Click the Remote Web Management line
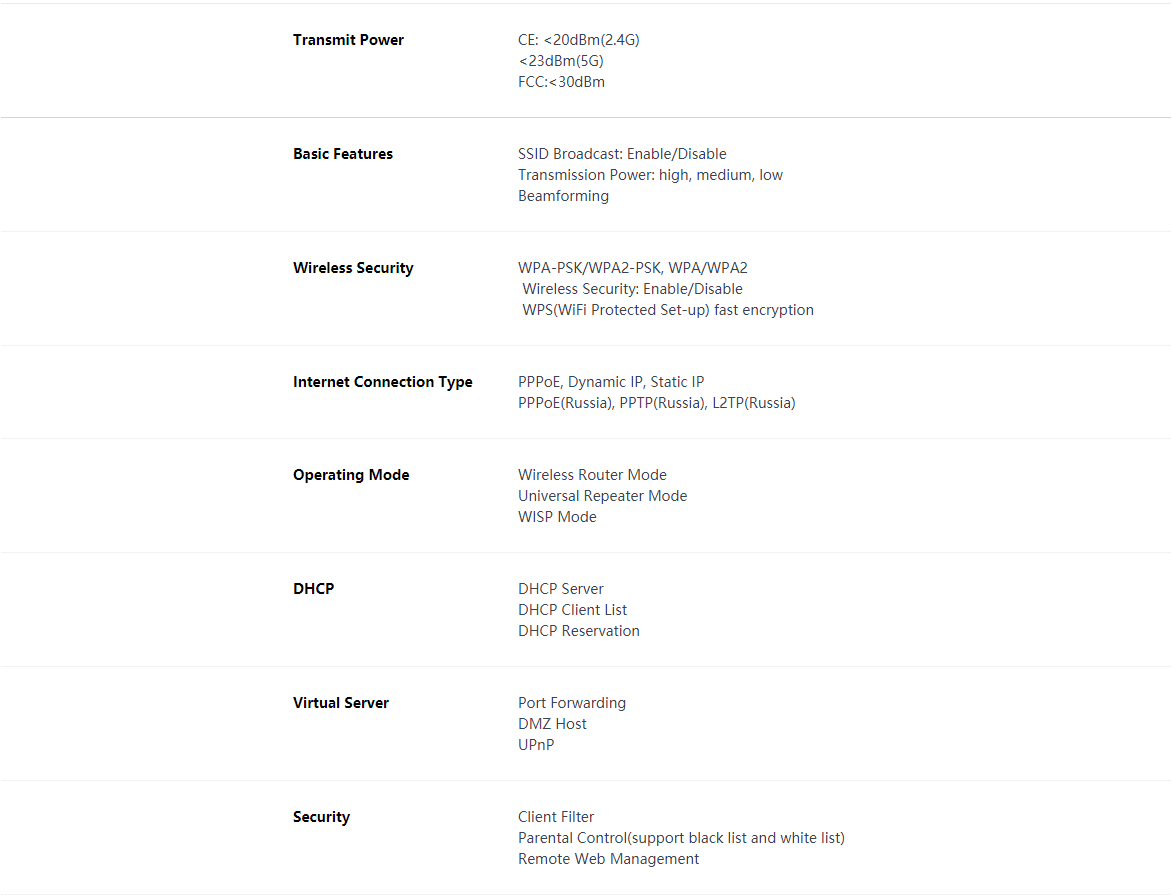The width and height of the screenshot is (1172, 895). tap(608, 859)
